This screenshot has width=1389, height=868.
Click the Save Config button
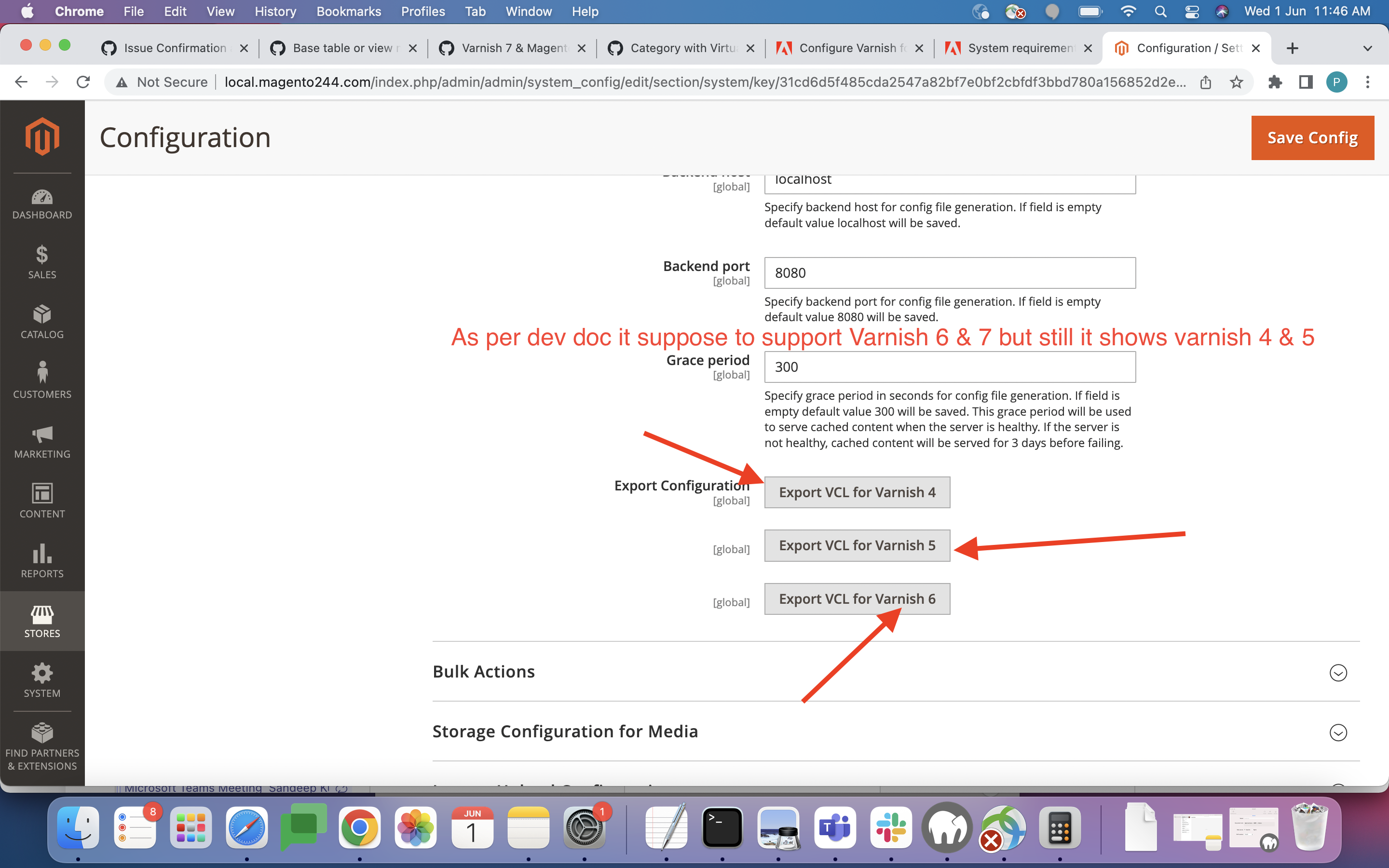pyautogui.click(x=1312, y=138)
